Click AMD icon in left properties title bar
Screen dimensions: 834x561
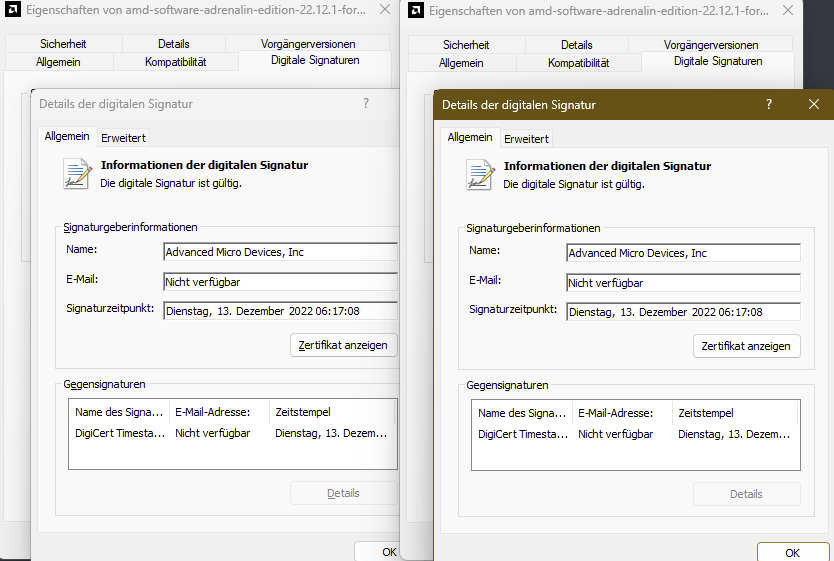pyautogui.click(x=12, y=9)
